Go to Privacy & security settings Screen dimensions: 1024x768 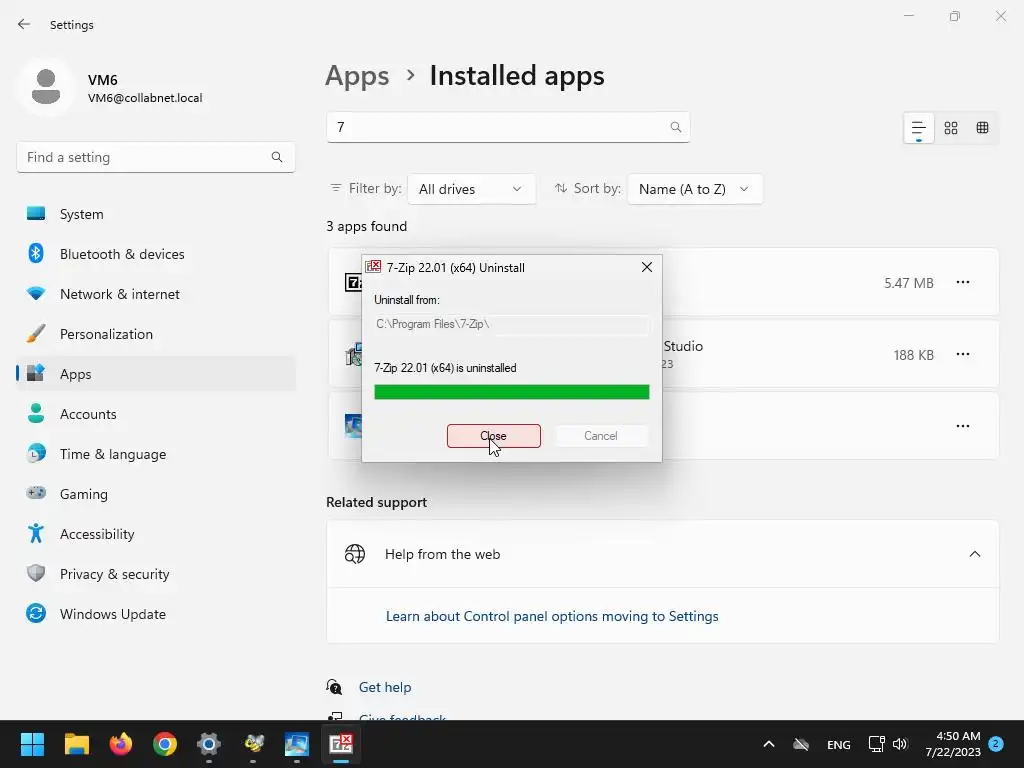click(114, 574)
